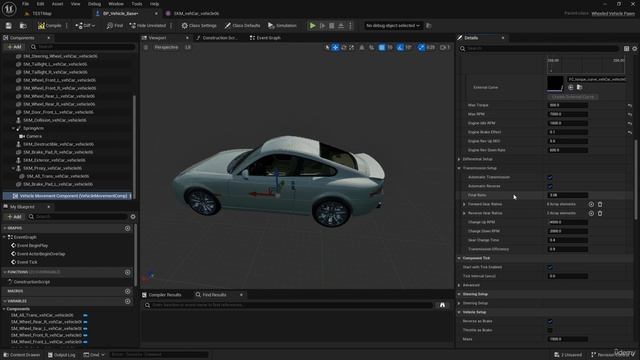
Task: Toggle Start with Tick Enabled checkbox
Action: point(550,267)
